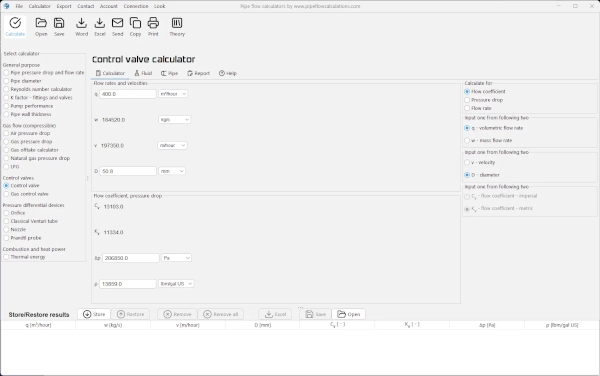600x376 pixels.
Task: Click the left panel splitter handle
Action: pos(88,178)
